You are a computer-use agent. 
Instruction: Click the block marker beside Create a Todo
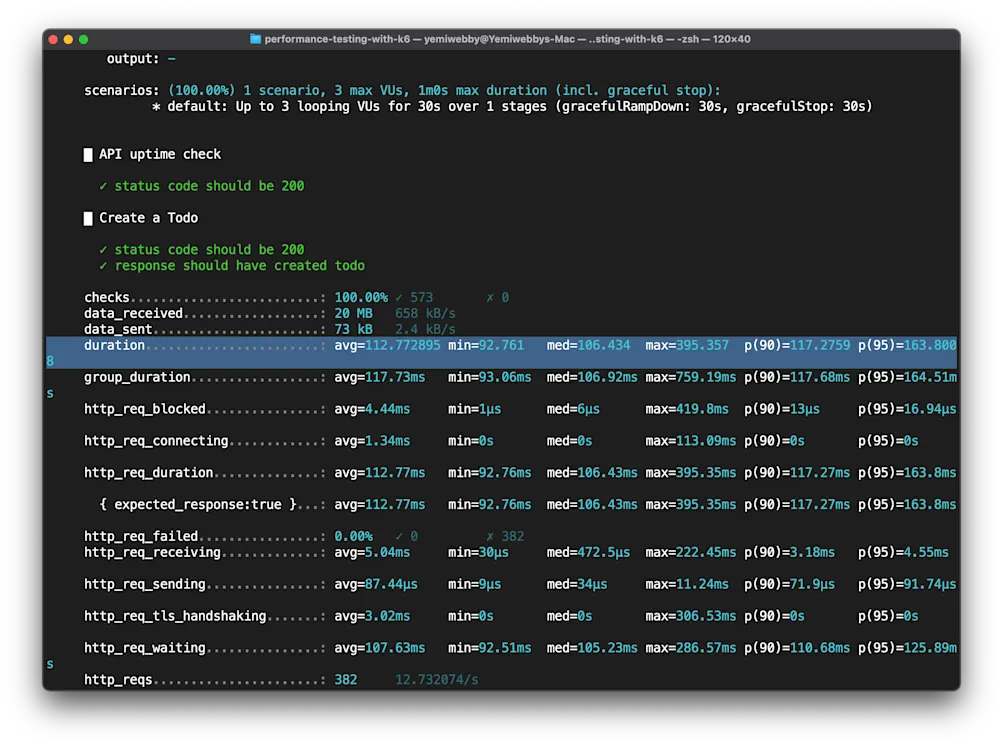coord(88,218)
